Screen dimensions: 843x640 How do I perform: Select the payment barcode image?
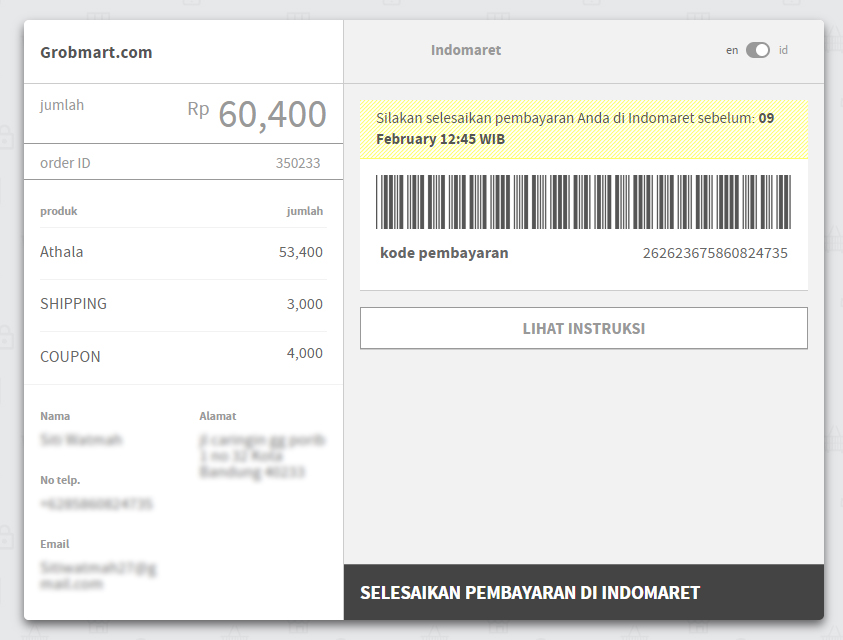pyautogui.click(x=583, y=202)
